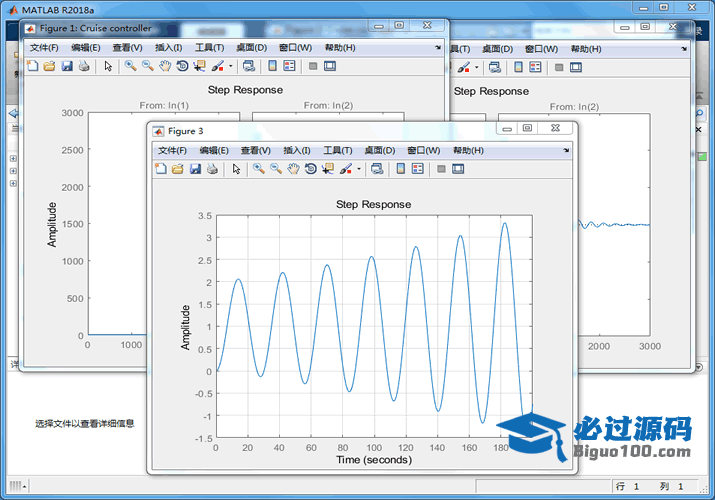Select Rotate 3D tool in Figure 3
The image size is (715, 500).
[x=311, y=169]
